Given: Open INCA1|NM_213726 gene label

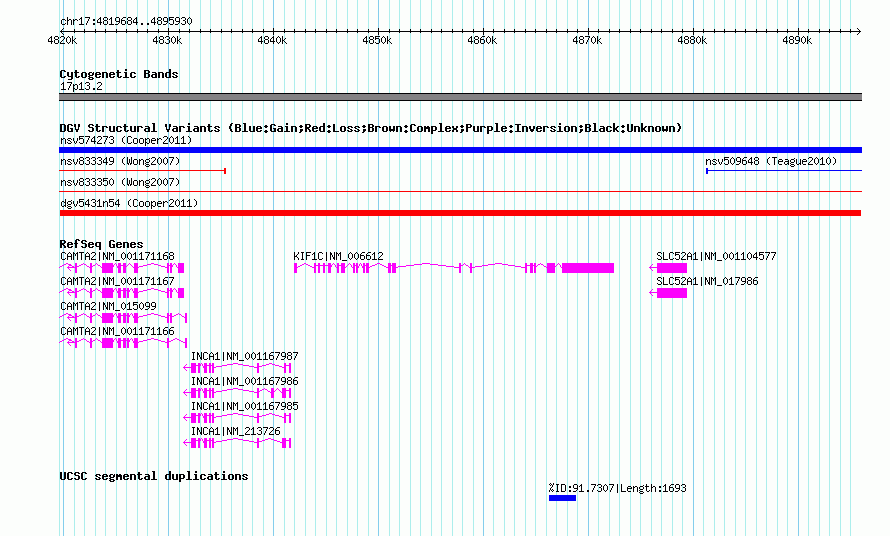Looking at the screenshot, I should click(236, 431).
